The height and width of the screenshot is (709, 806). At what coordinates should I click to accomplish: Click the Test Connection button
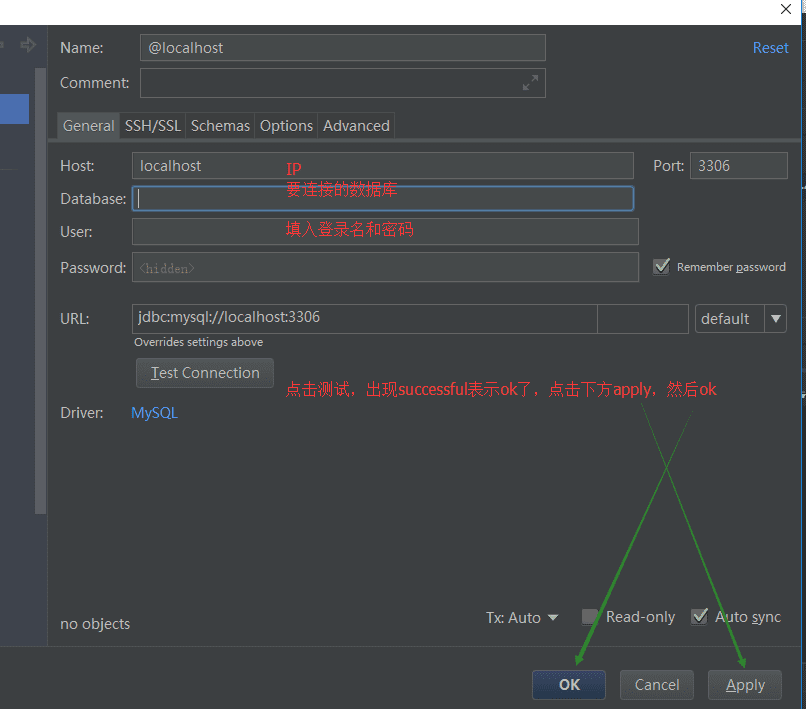pyautogui.click(x=205, y=373)
